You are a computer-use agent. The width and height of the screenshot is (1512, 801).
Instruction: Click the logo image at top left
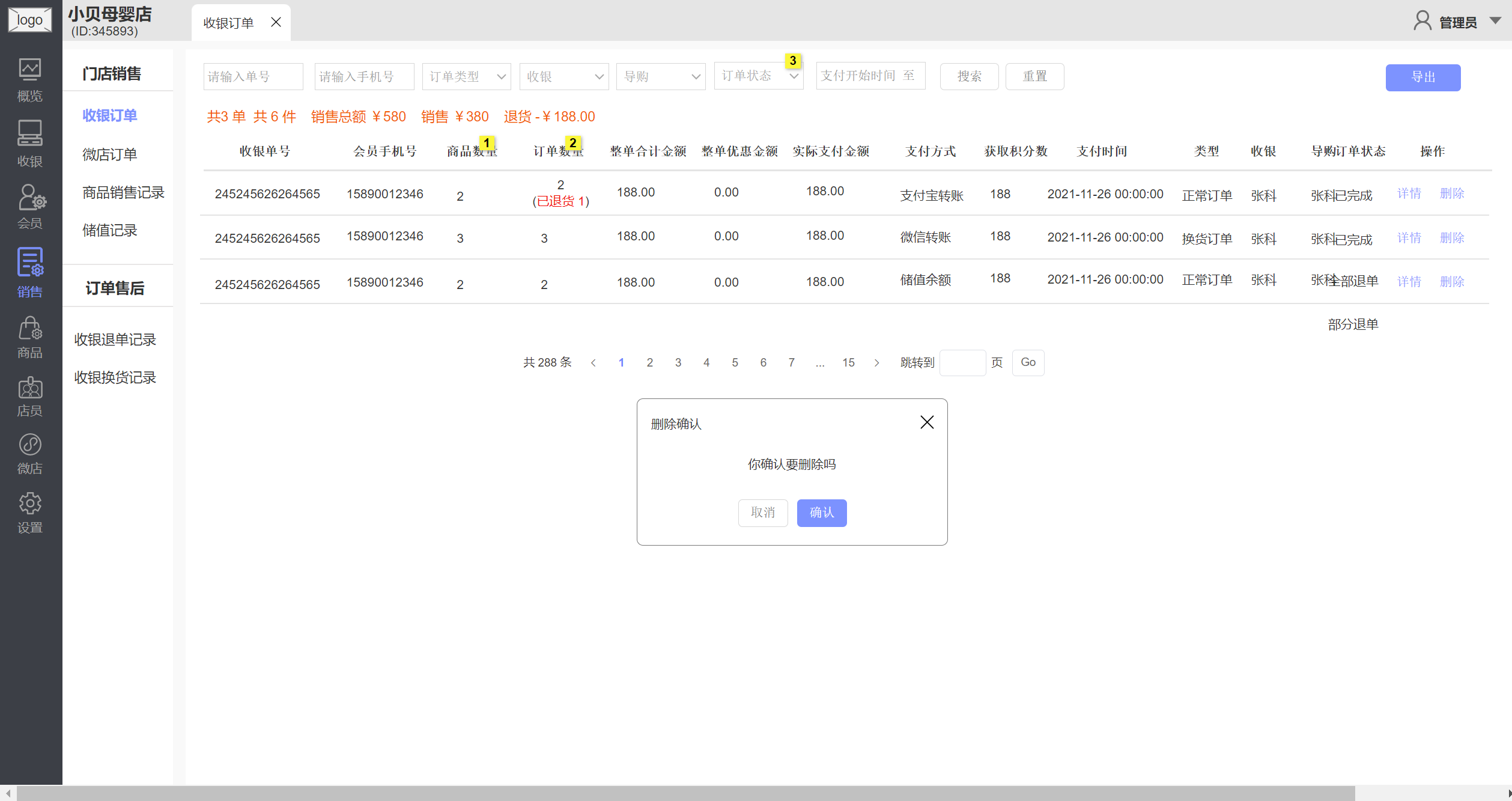click(x=29, y=19)
